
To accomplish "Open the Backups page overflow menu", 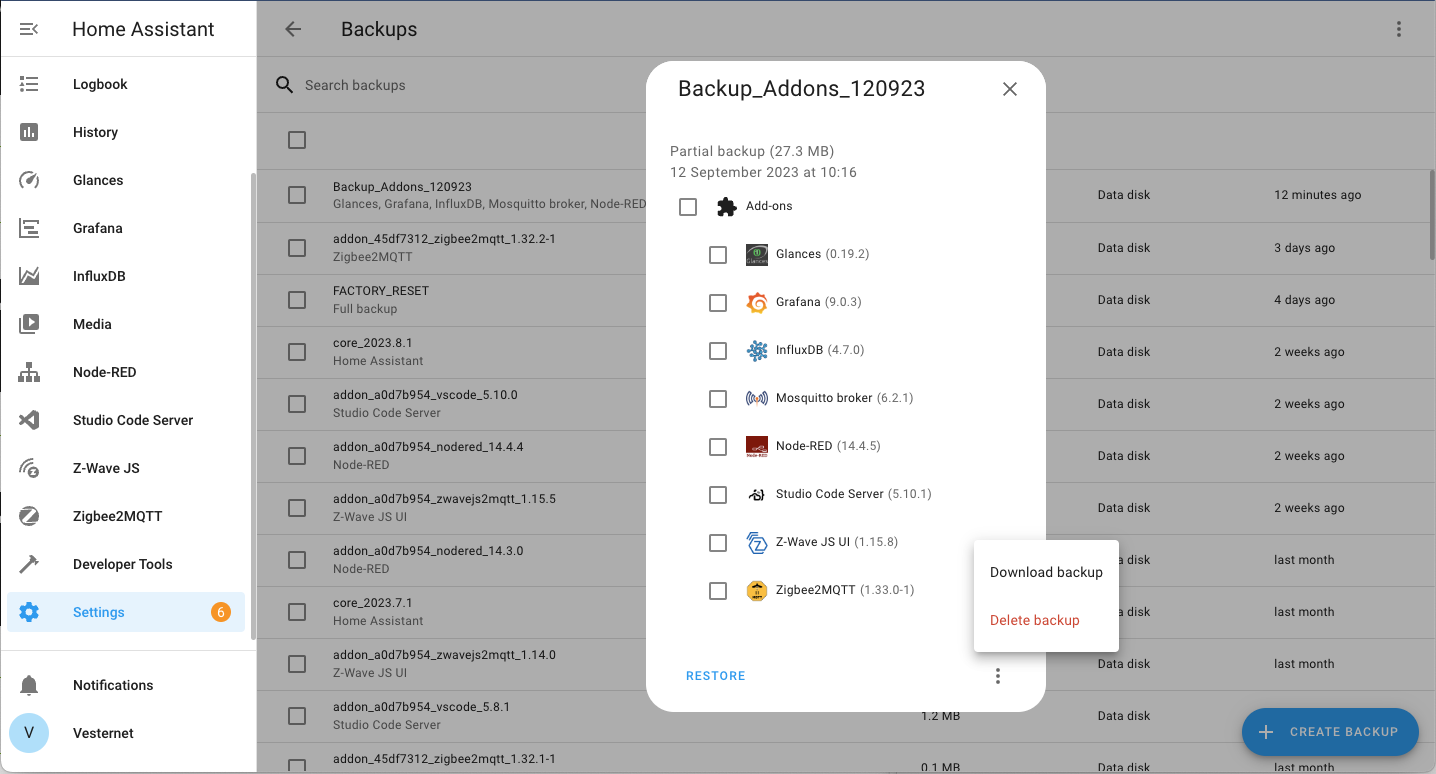I will pos(1399,29).
